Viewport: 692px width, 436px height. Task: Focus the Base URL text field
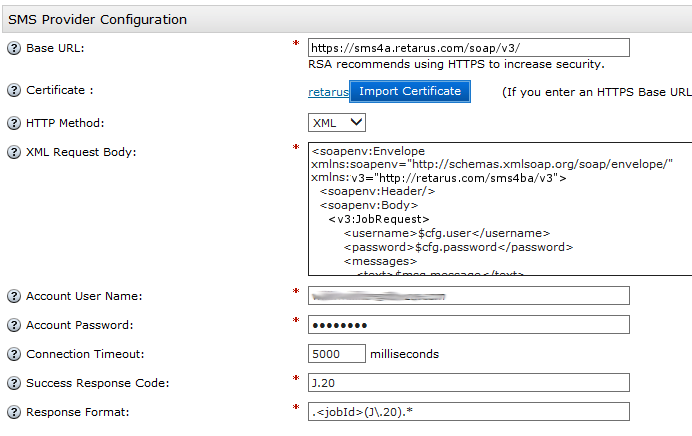[468, 48]
